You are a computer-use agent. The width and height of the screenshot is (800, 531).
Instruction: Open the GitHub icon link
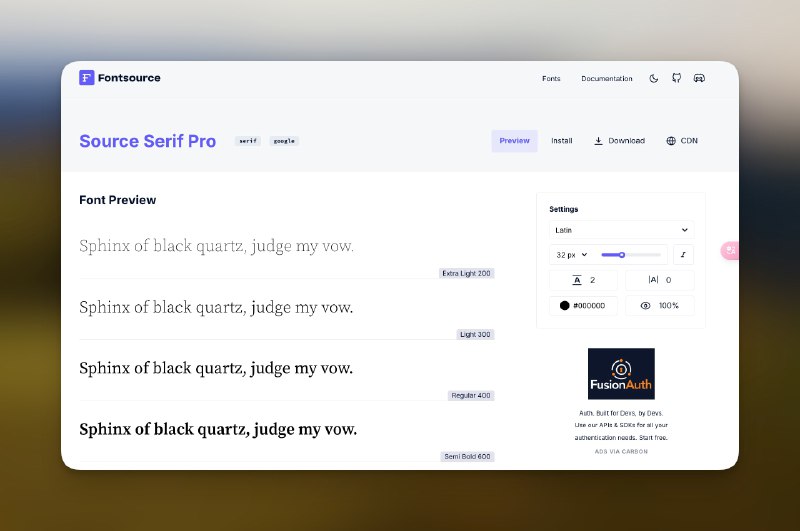(x=677, y=78)
